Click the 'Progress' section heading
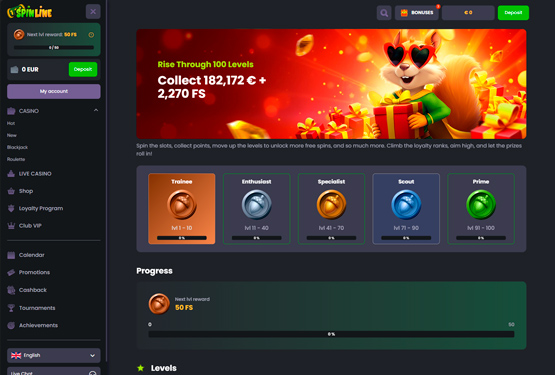 (x=154, y=271)
